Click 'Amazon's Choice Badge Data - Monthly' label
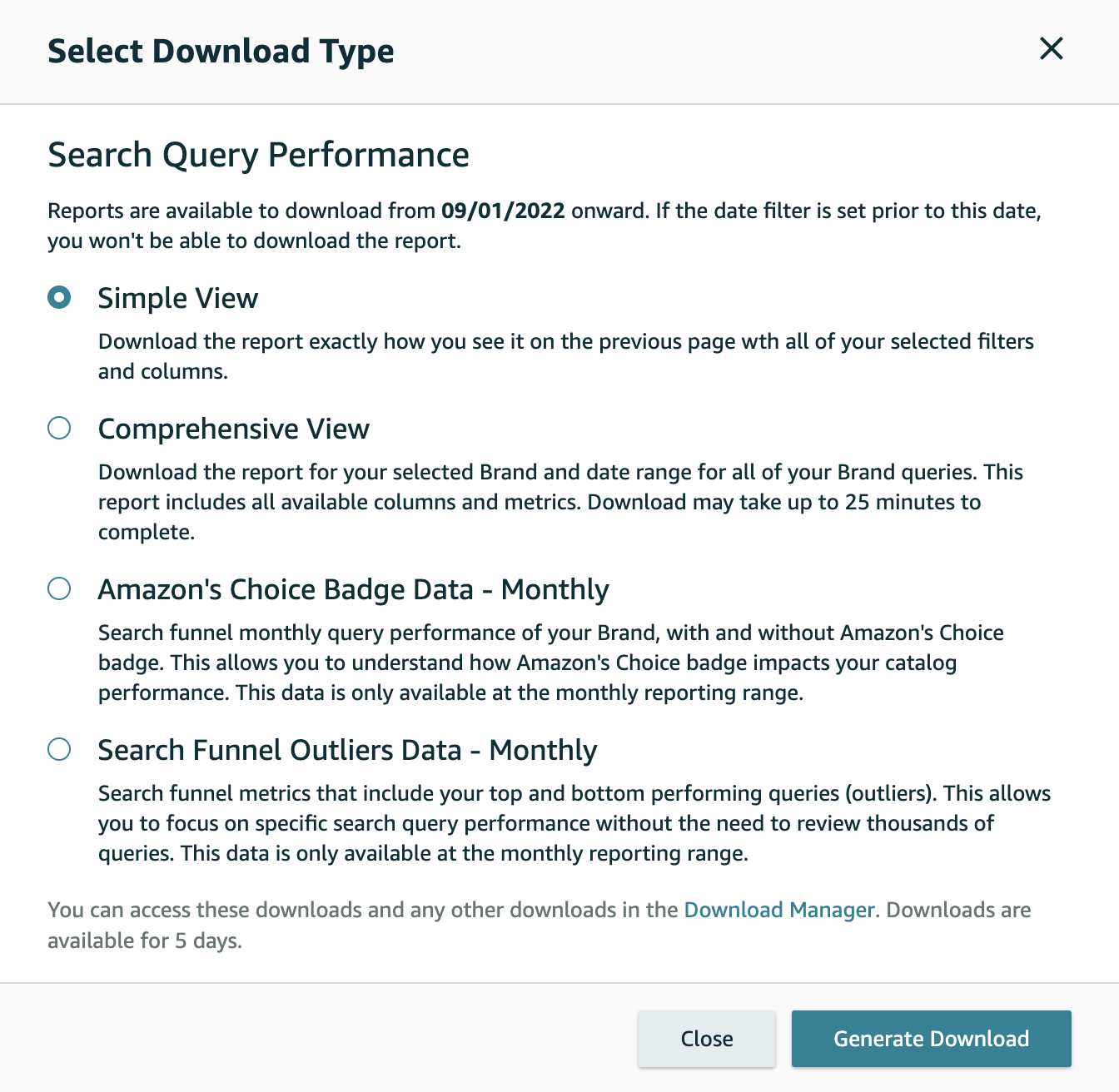The height and width of the screenshot is (1092, 1119). pyautogui.click(x=353, y=589)
